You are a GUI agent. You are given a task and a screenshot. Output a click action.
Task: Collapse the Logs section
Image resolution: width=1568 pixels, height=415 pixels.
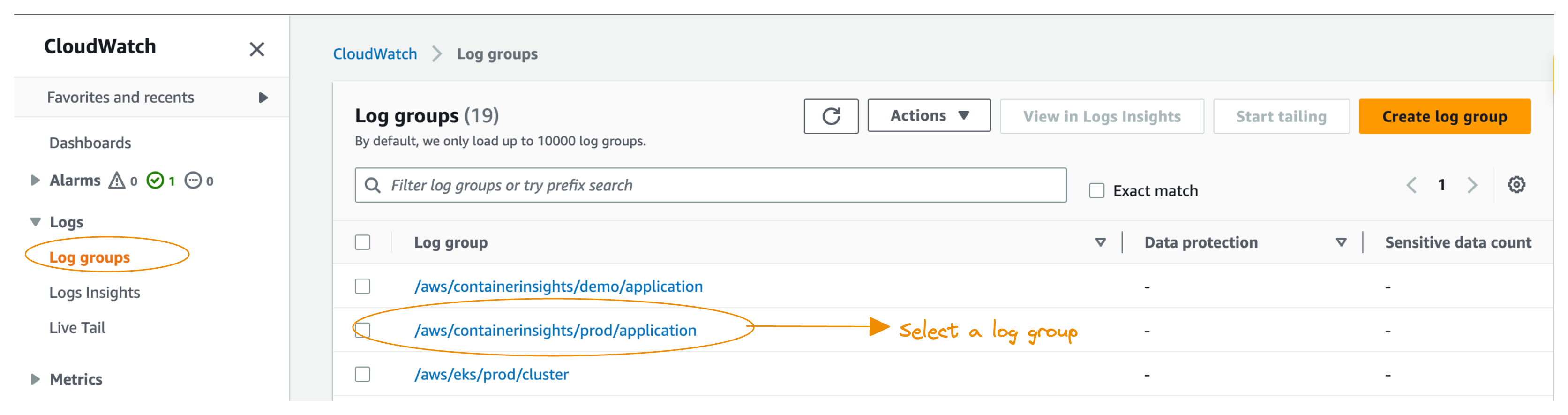pos(35,222)
